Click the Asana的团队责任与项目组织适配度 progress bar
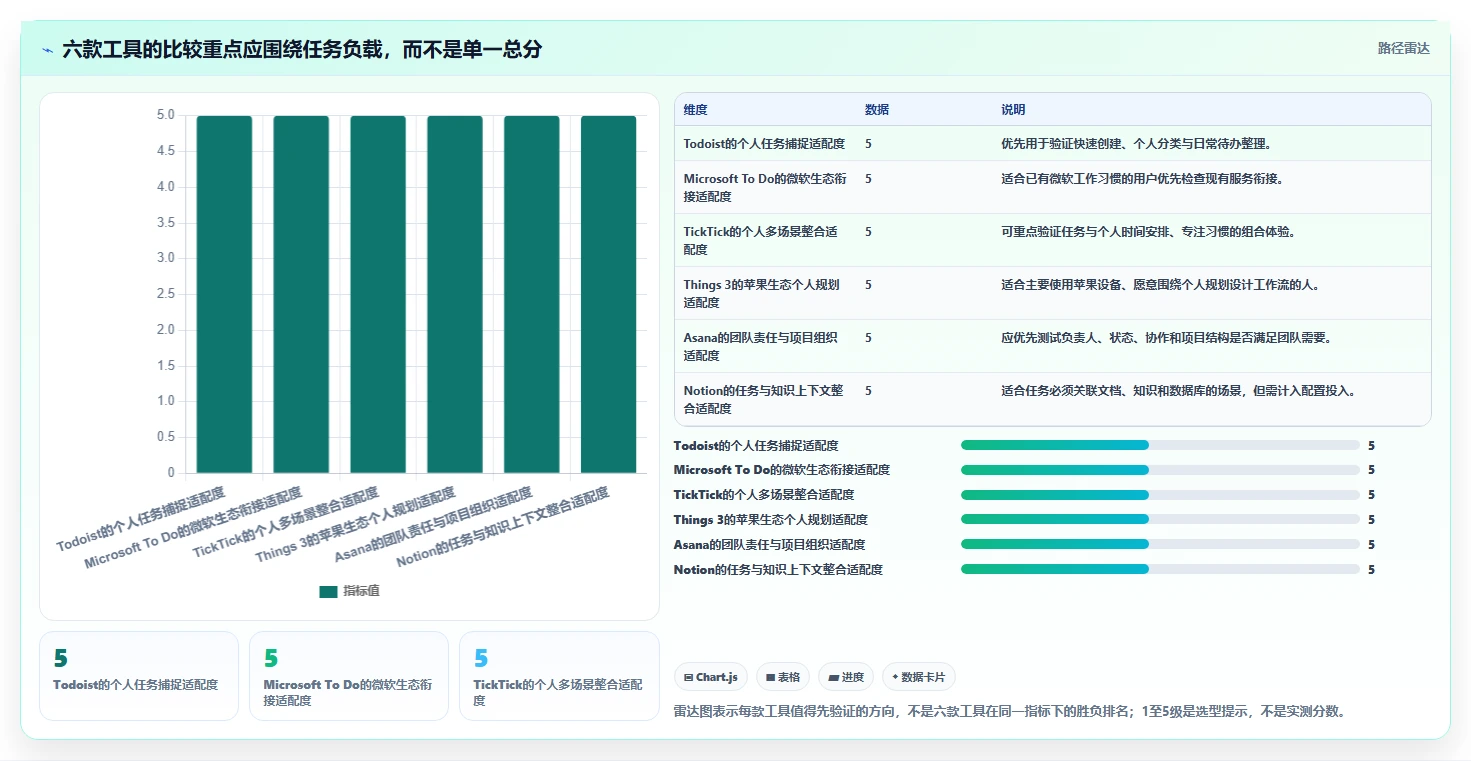Screen dimensions: 1471x761 coord(1160,544)
